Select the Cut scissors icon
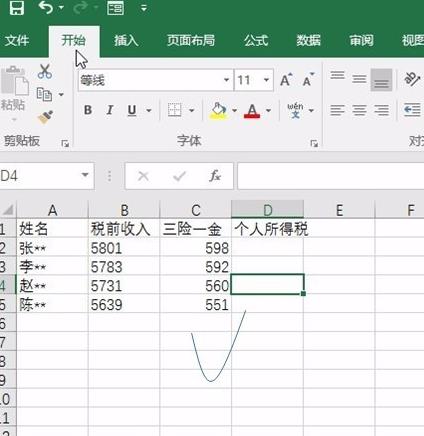 (x=45, y=71)
